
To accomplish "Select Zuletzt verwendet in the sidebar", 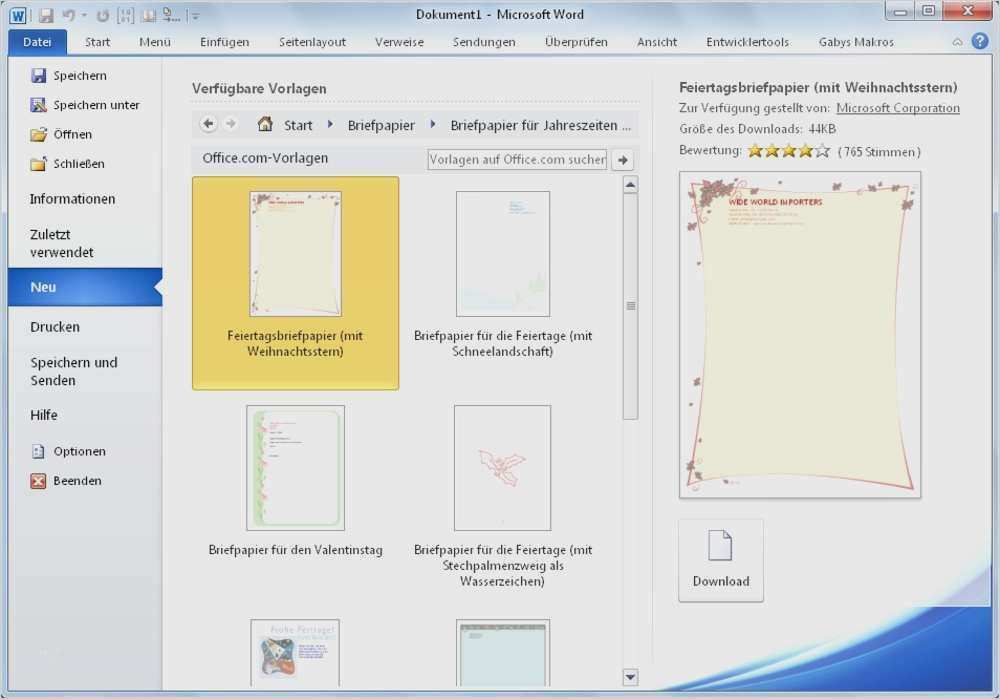I will 62,243.
